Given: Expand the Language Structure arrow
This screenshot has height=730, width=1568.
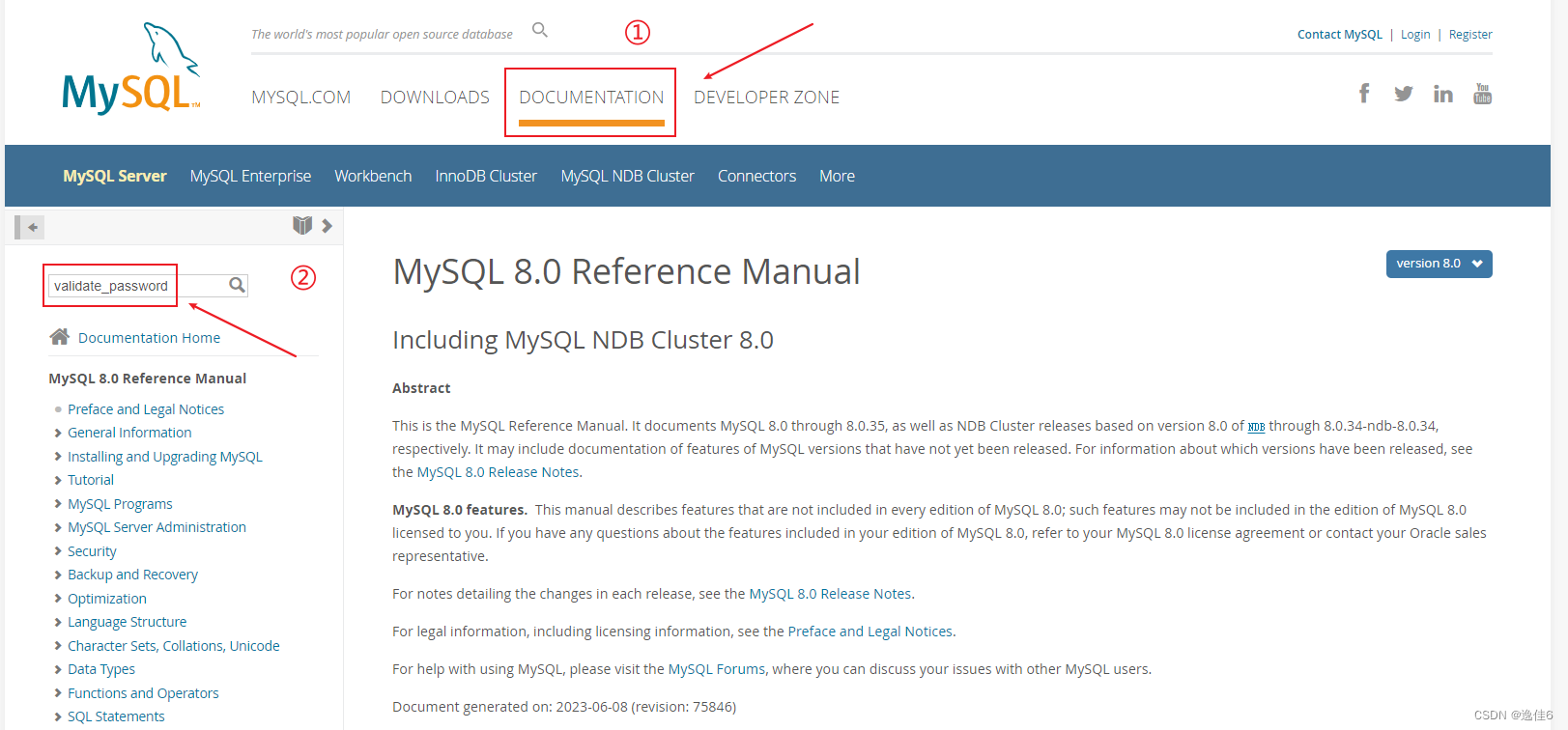Looking at the screenshot, I should [x=58, y=622].
